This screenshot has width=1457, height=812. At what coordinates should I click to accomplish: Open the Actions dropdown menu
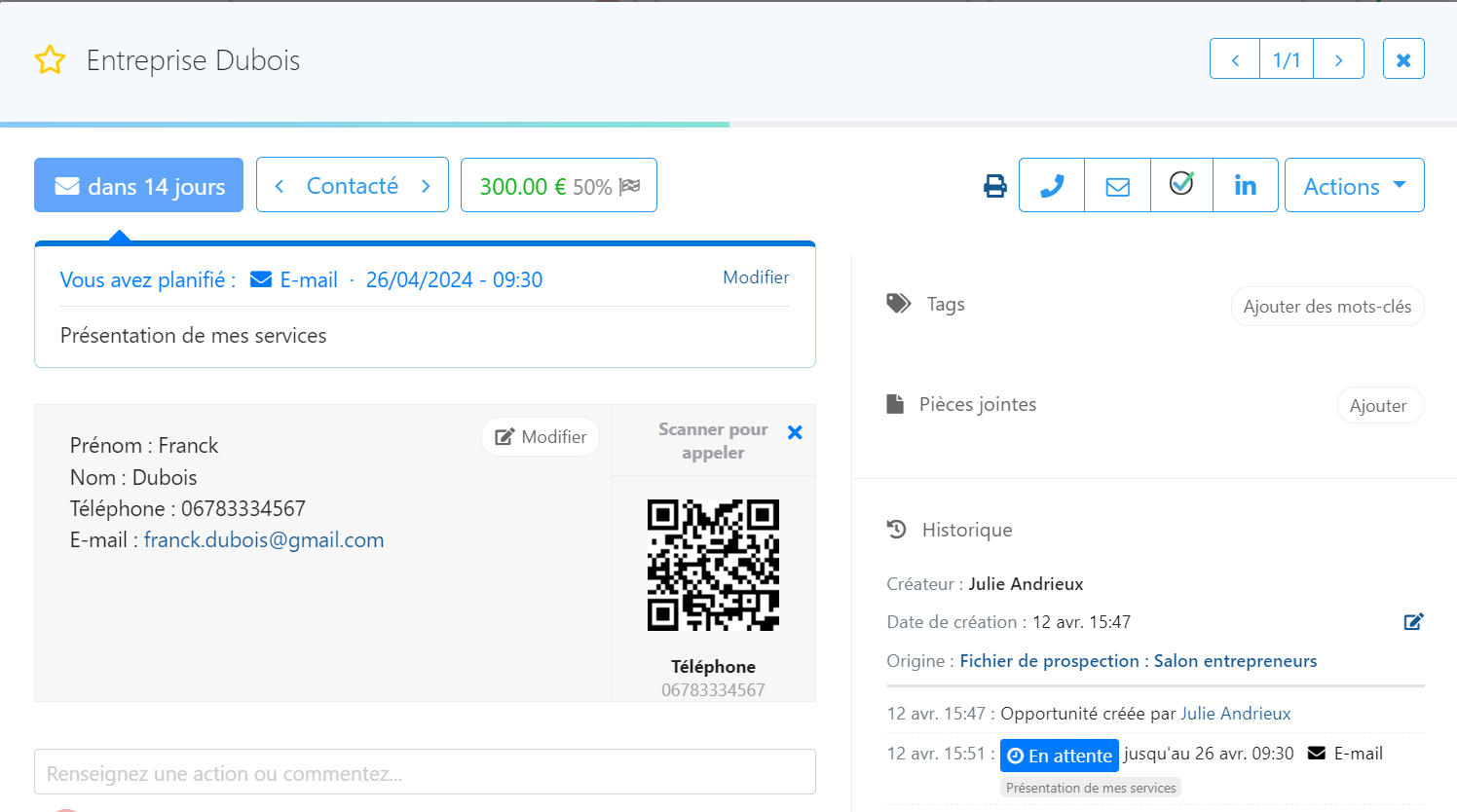[1355, 185]
